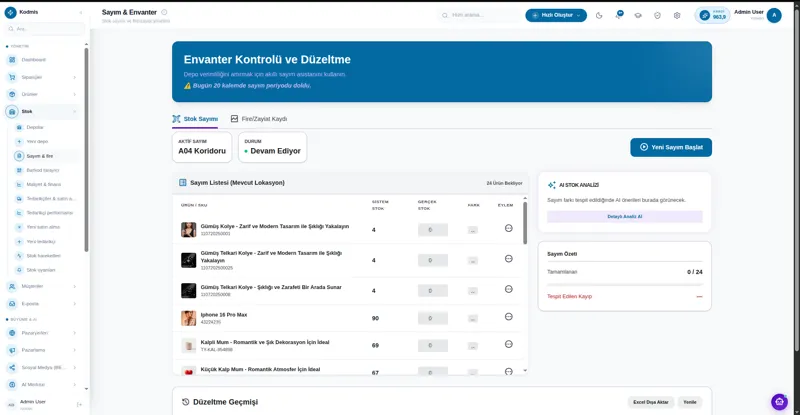The image size is (800, 415).
Task: Open the chat assistant bubble
Action: [x=779, y=402]
